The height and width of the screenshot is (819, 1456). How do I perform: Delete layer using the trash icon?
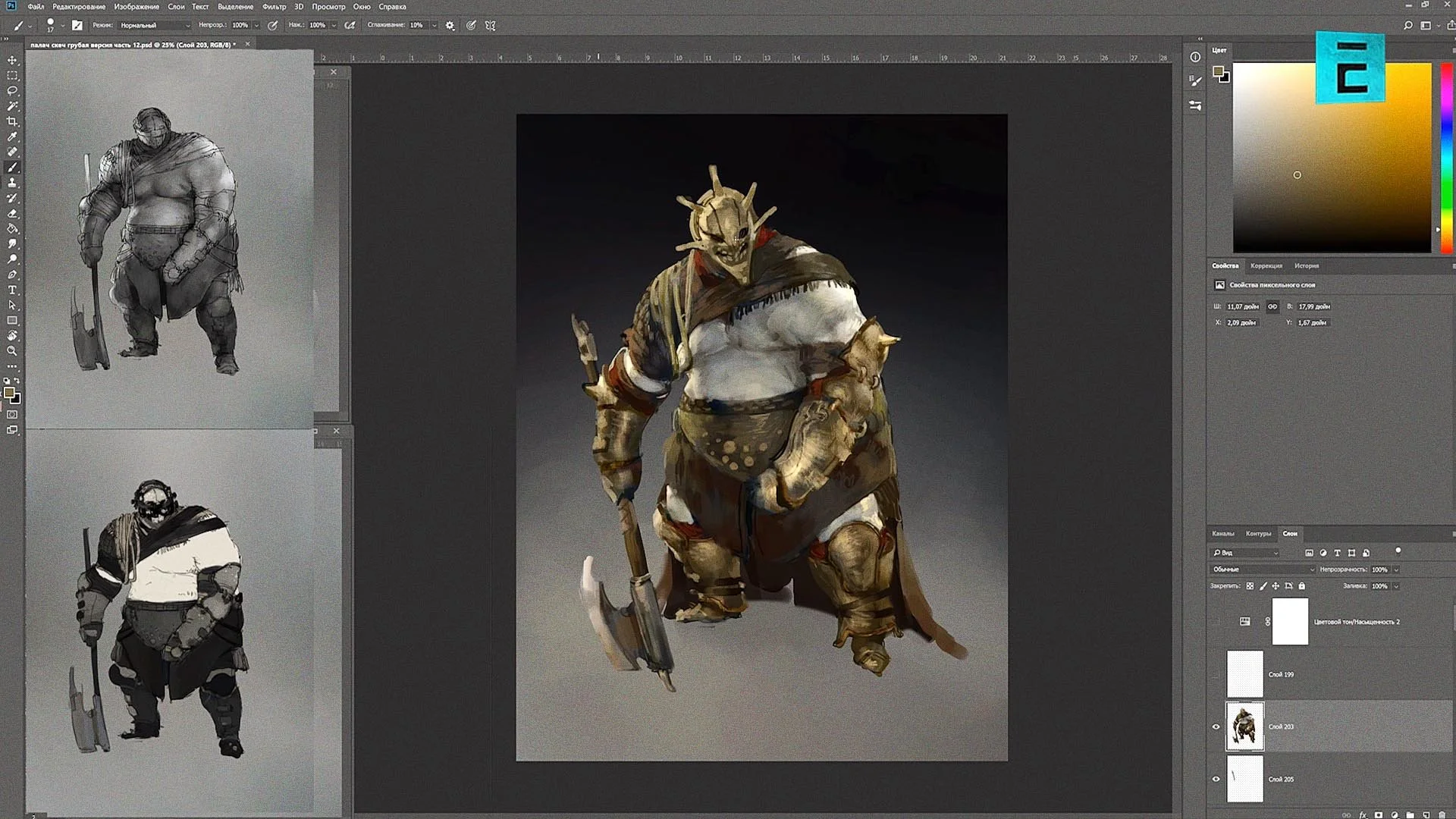(1442, 815)
